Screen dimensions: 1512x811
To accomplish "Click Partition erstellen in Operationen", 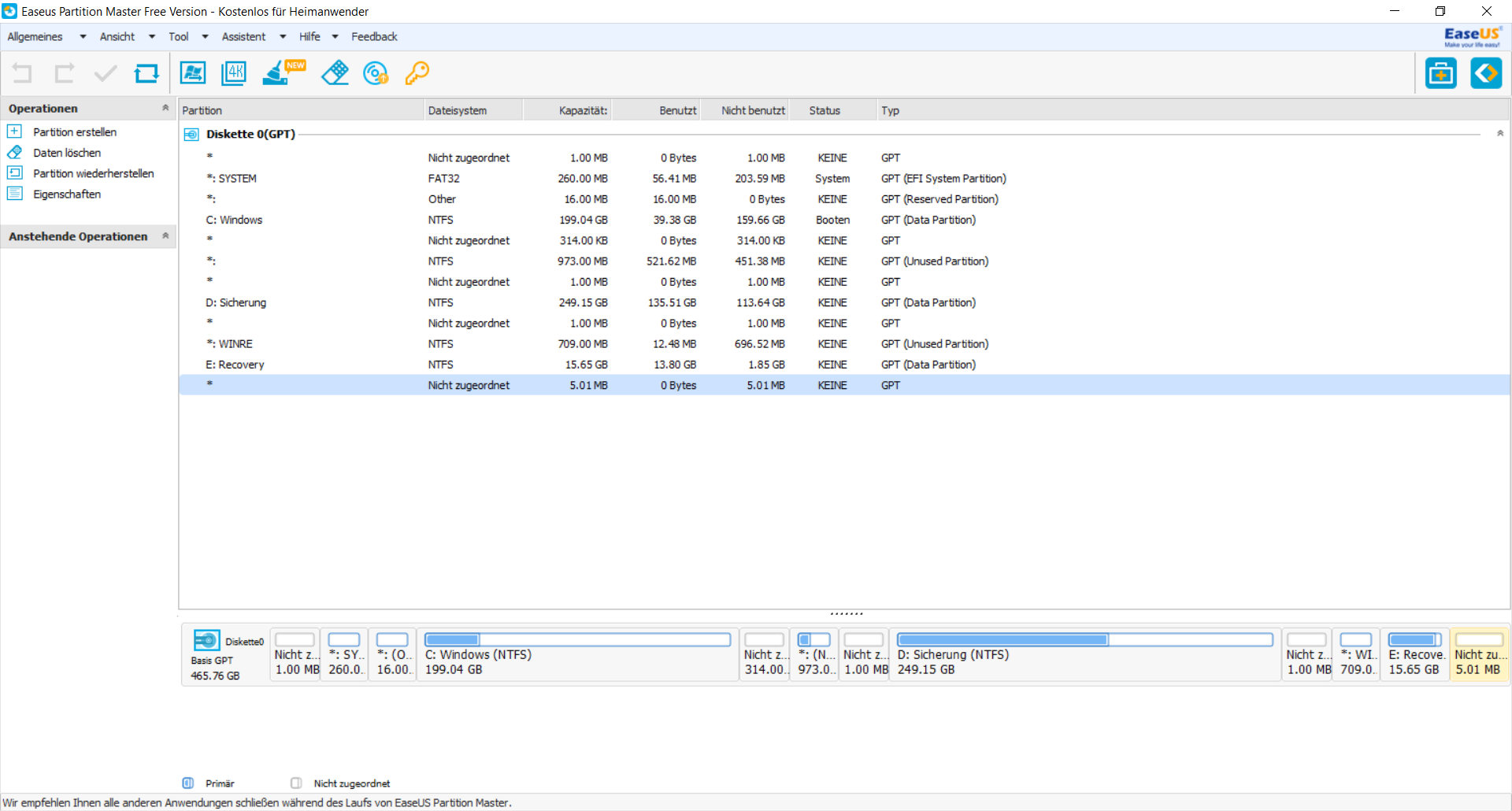I will tap(75, 132).
